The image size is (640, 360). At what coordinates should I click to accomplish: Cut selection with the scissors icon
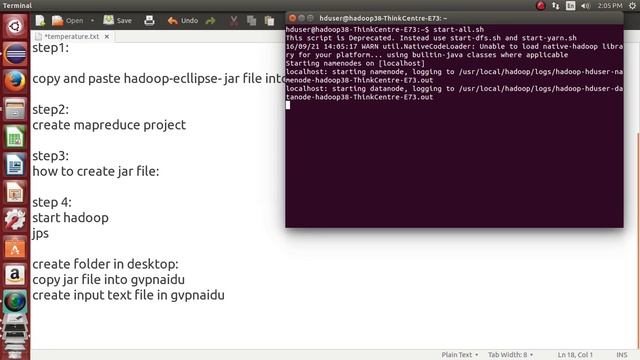233,20
